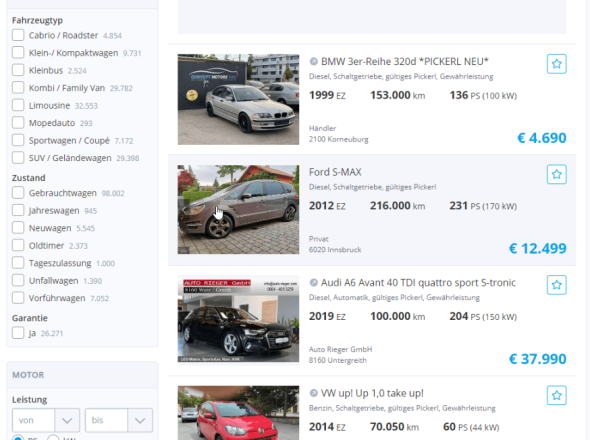Screen dimensions: 590x440
Task: Tick the Gebrauchtwagen condition checkbox
Action: 18,193
